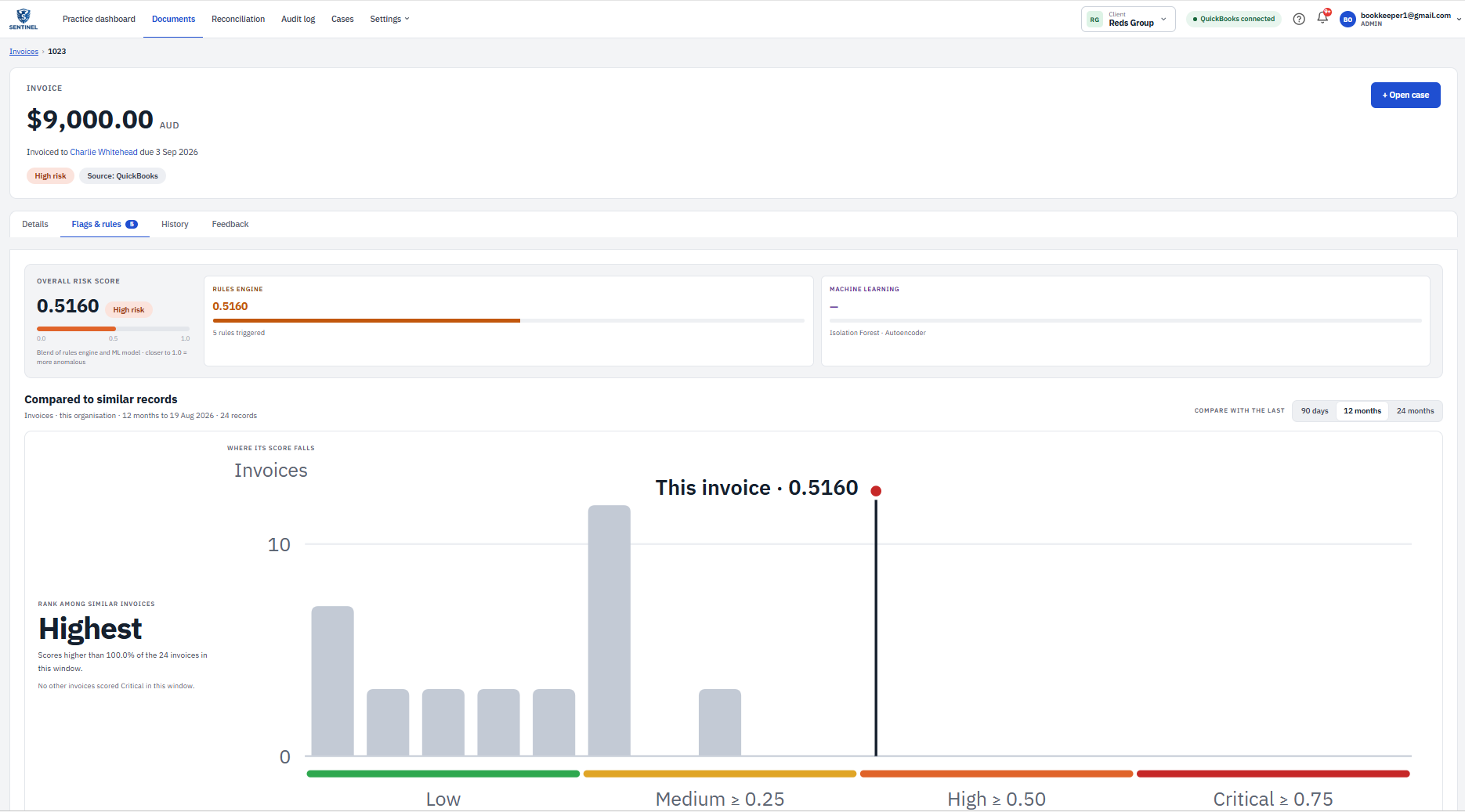The height and width of the screenshot is (812, 1465).
Task: Open the help question mark icon
Action: pos(1299,19)
